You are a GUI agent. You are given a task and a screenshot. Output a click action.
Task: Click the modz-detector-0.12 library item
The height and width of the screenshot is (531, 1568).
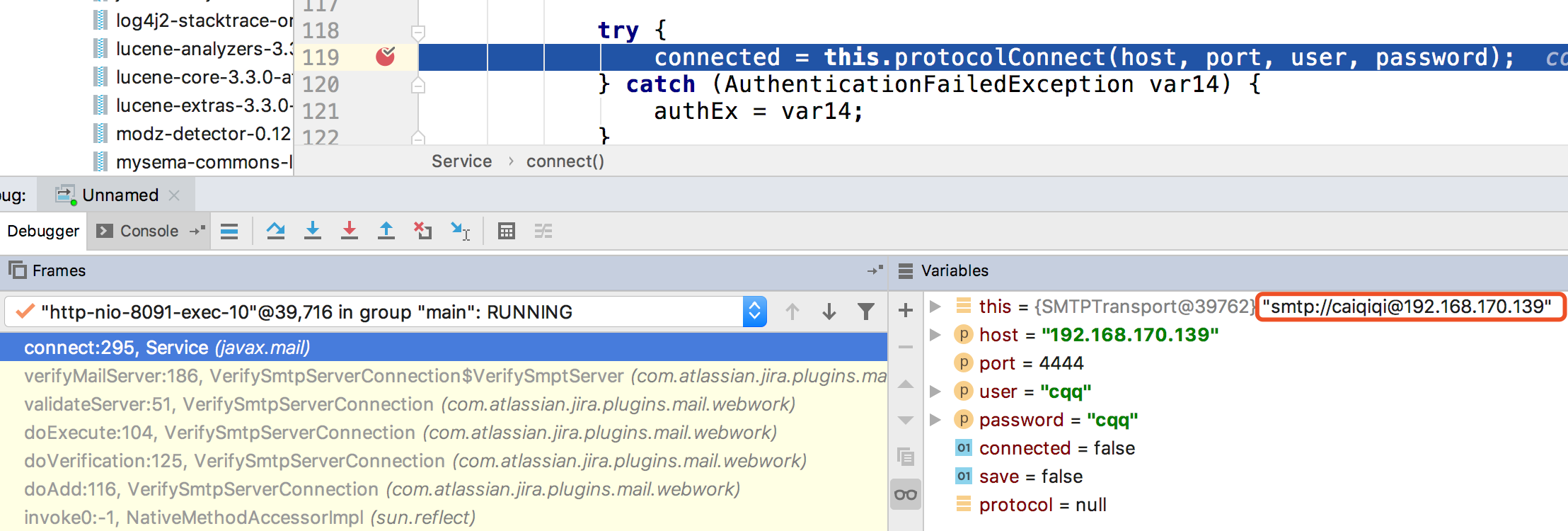pos(192,134)
